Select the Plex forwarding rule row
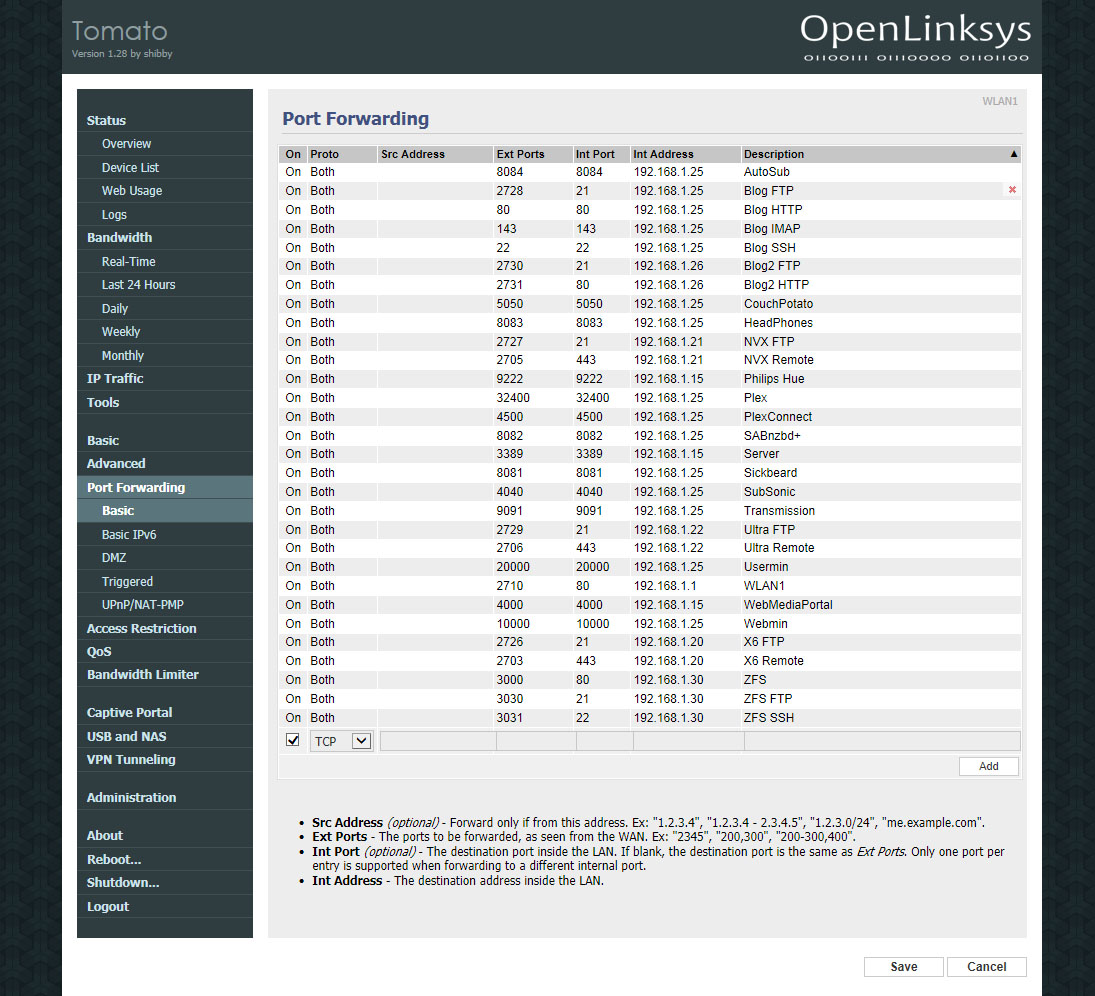 (650, 398)
